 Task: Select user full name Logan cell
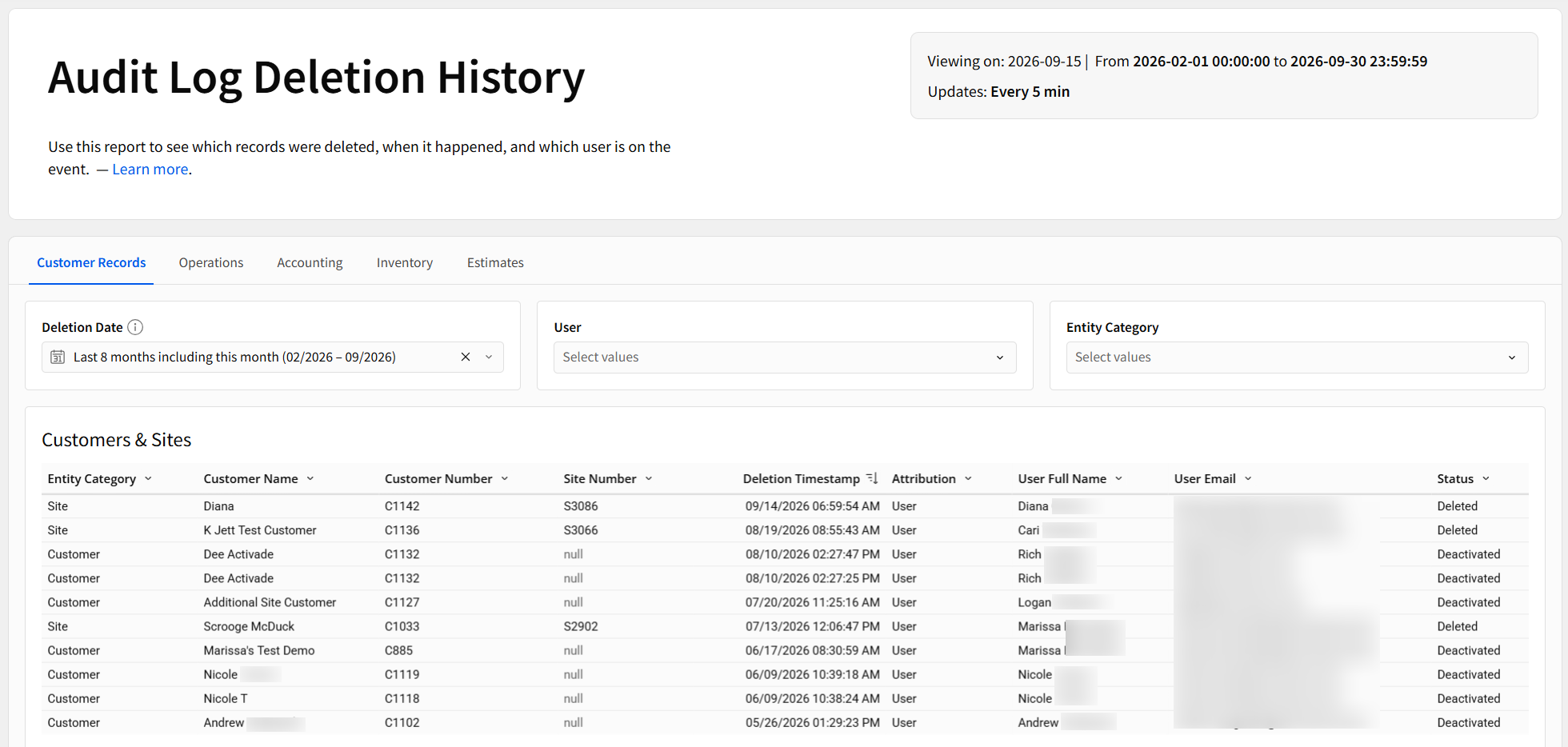click(1034, 602)
